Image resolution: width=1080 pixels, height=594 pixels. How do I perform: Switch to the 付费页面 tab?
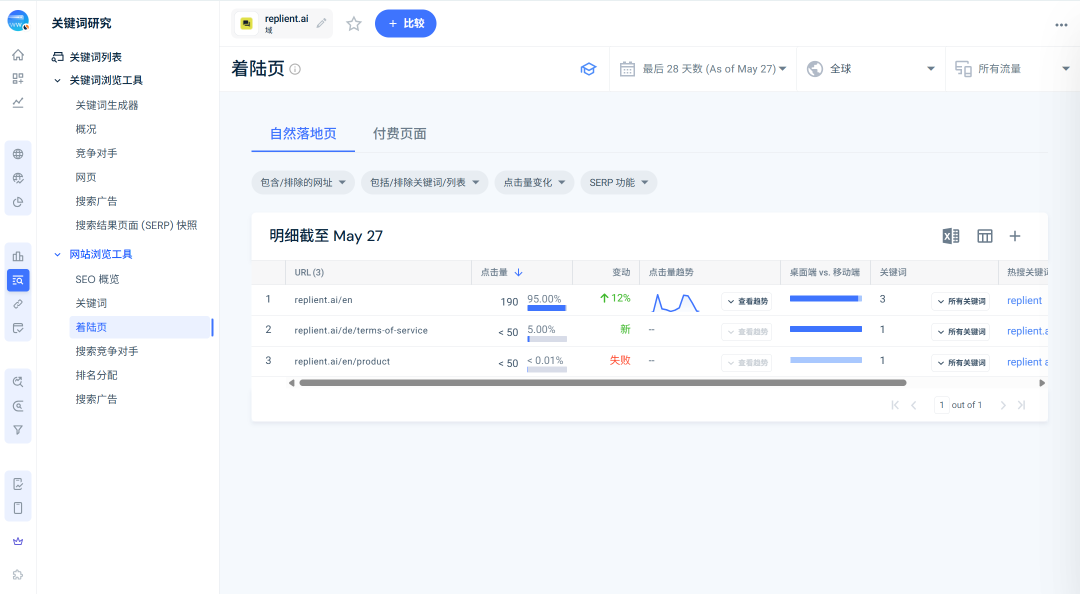click(399, 134)
